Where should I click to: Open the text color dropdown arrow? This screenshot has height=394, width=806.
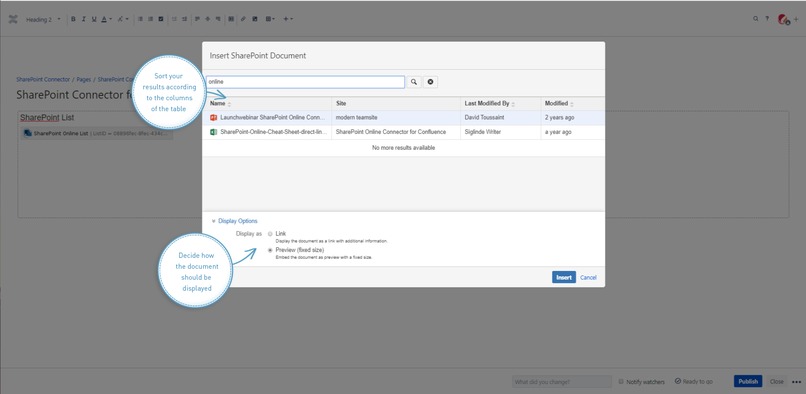[x=111, y=20]
